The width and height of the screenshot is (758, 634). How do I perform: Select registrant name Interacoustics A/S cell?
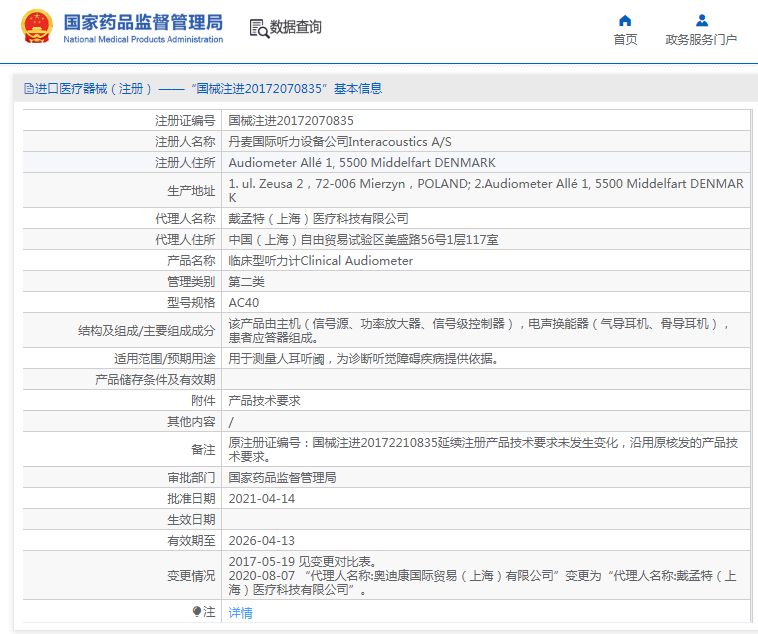tap(485, 142)
